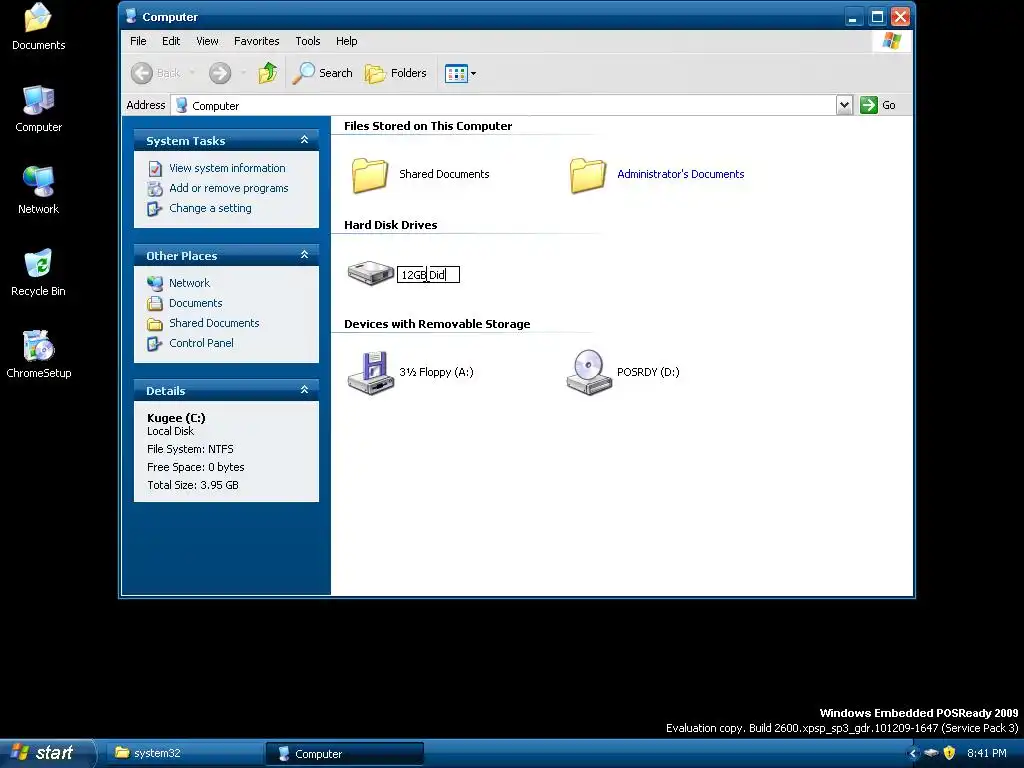This screenshot has height=768, width=1024.
Task: Click Add or remove programs link
Action: 229,188
